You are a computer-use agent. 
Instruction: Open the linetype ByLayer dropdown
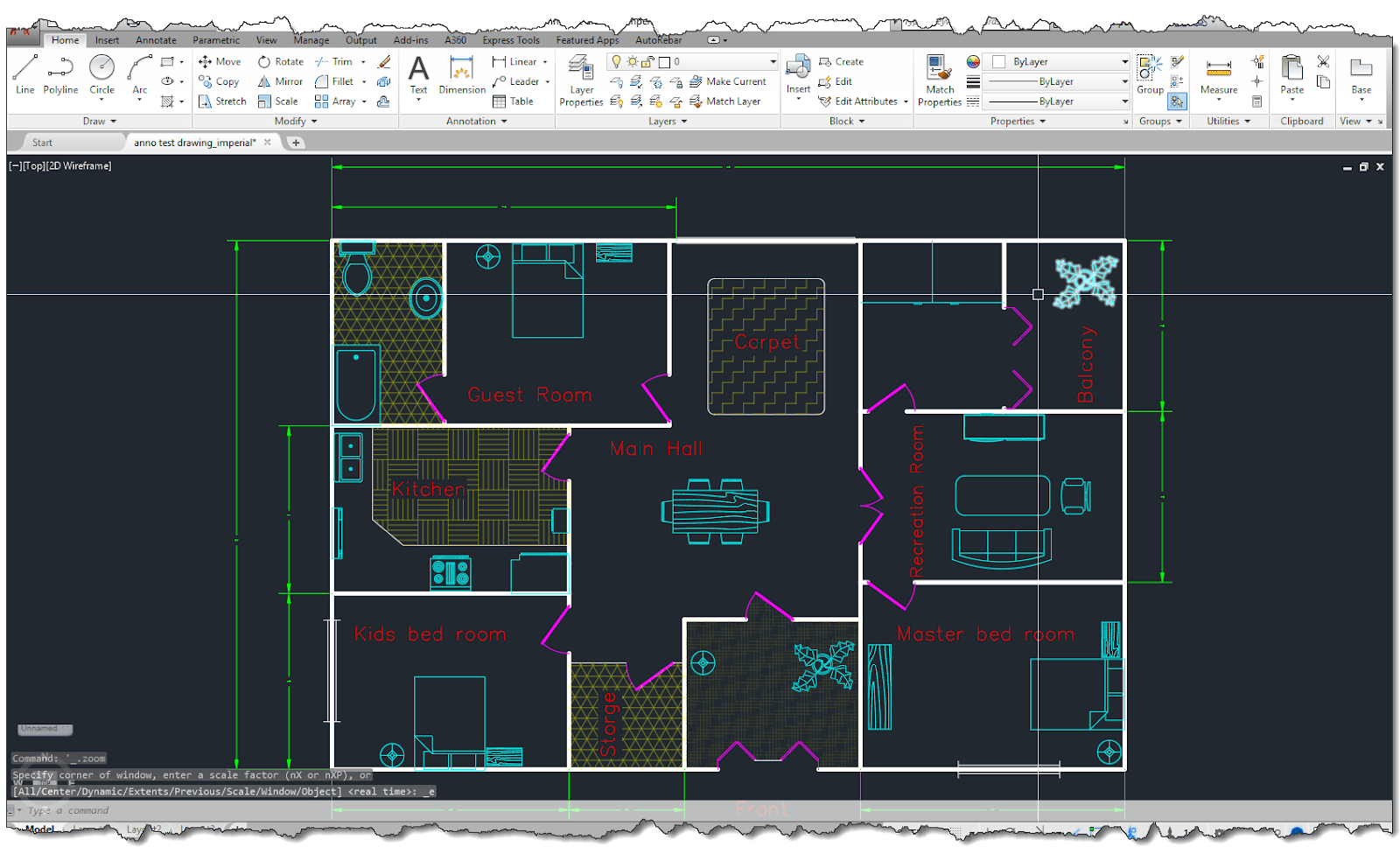[1124, 101]
